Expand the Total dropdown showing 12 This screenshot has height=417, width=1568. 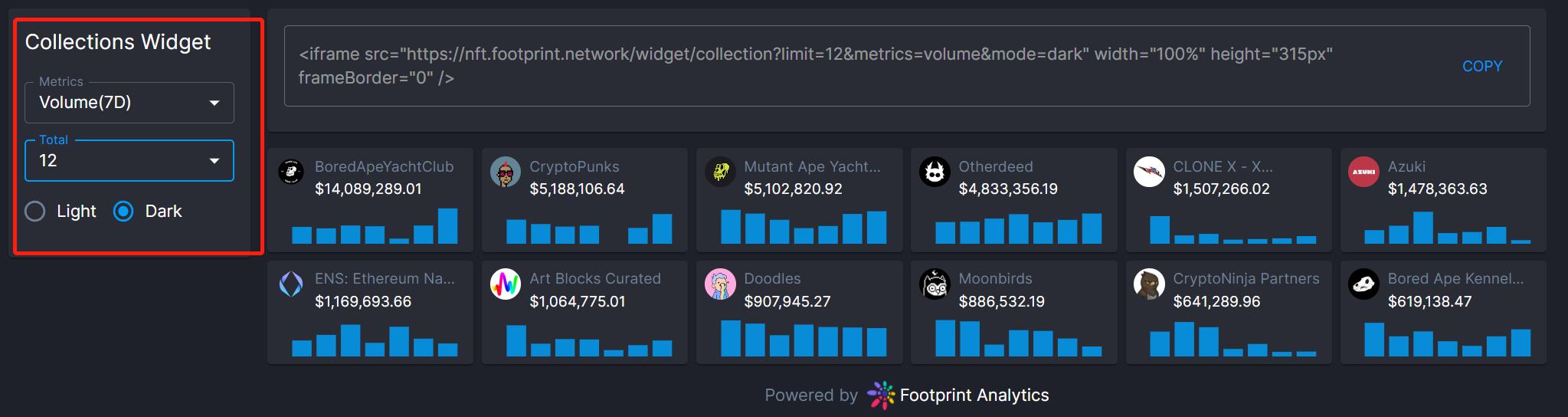click(129, 161)
